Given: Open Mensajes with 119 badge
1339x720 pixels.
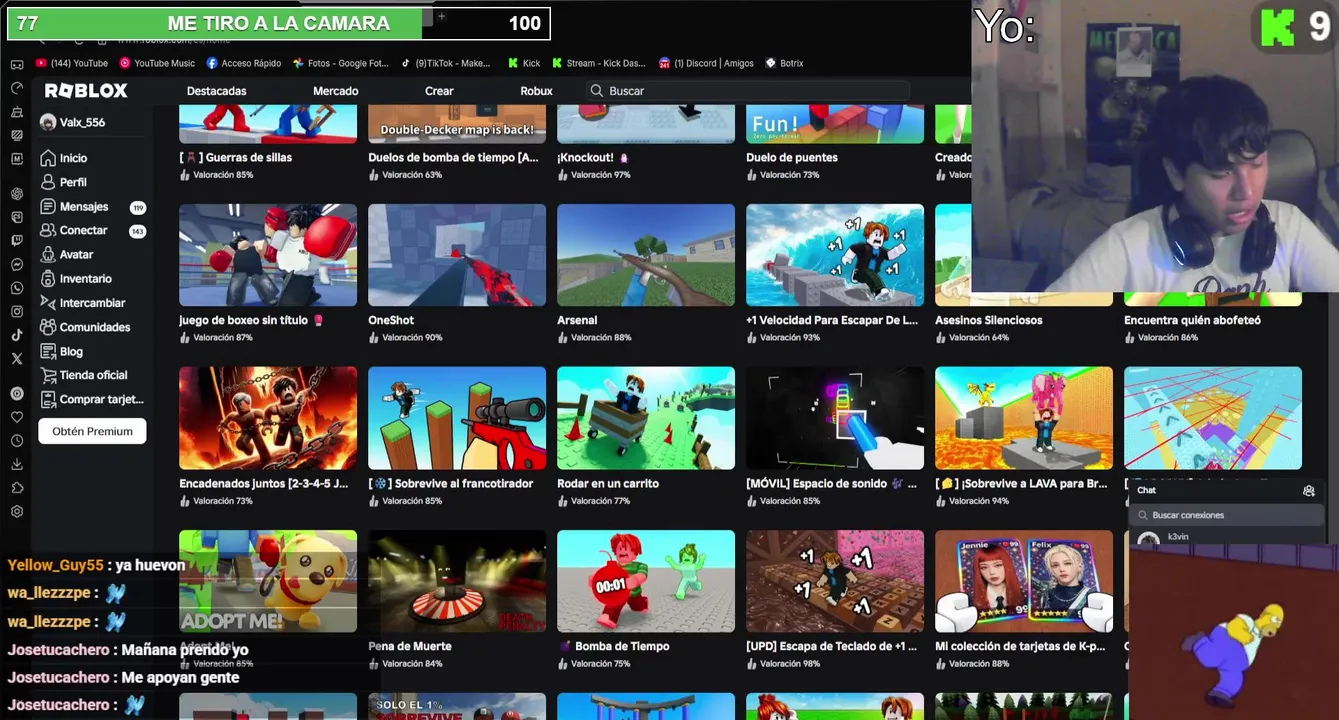Looking at the screenshot, I should coord(92,207).
